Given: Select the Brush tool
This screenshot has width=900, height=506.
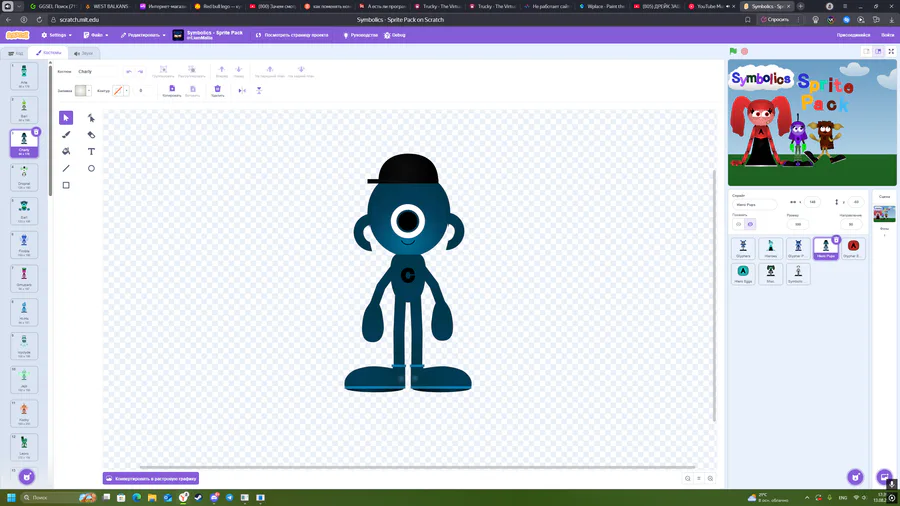Looking at the screenshot, I should coord(66,135).
